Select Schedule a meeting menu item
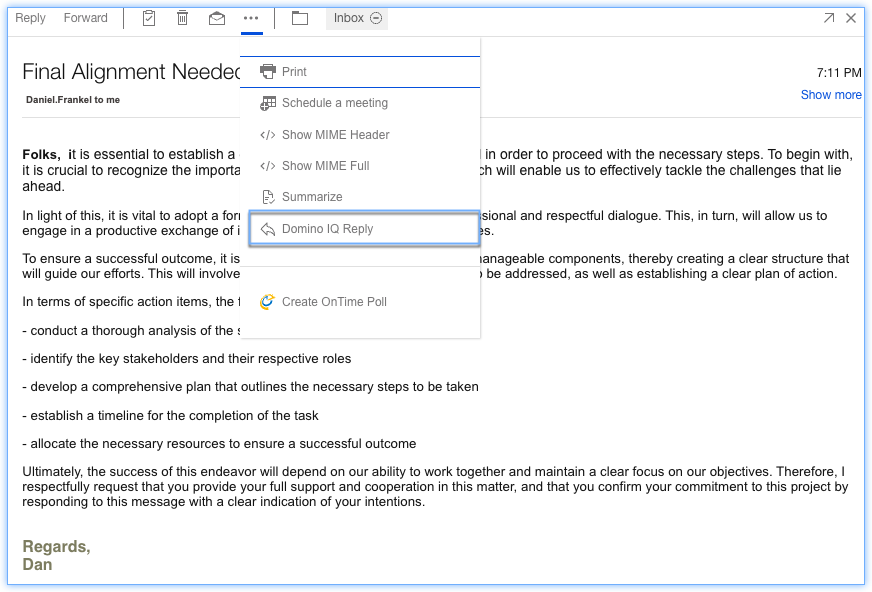Viewport: 872px width, 592px height. (x=360, y=103)
